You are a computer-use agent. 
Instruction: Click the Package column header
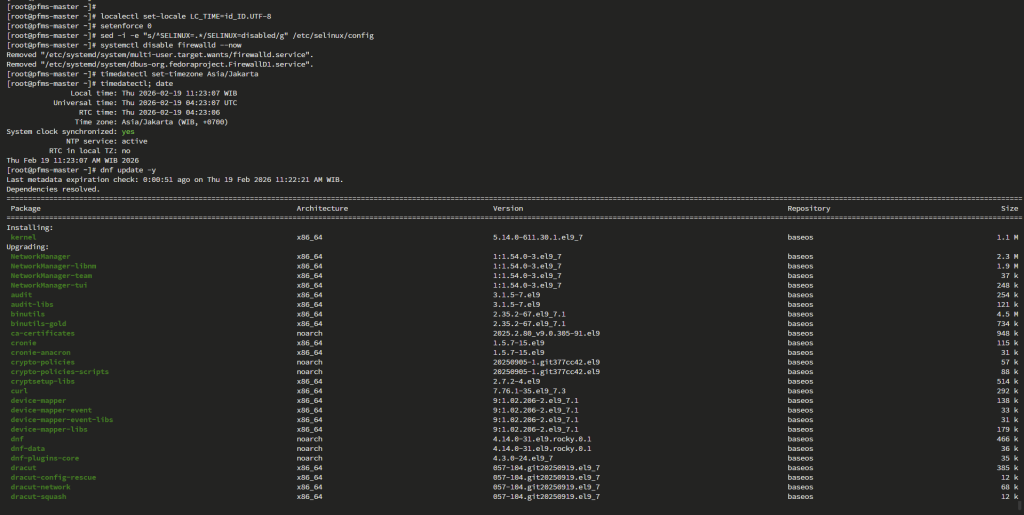25,208
